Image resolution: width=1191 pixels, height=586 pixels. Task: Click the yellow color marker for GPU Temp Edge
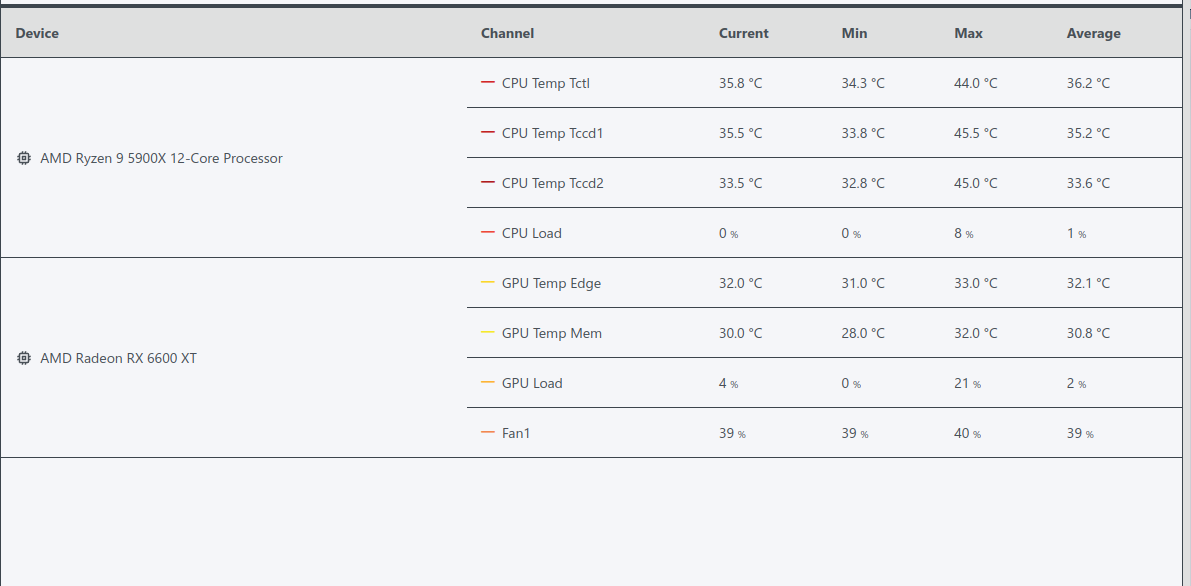488,283
